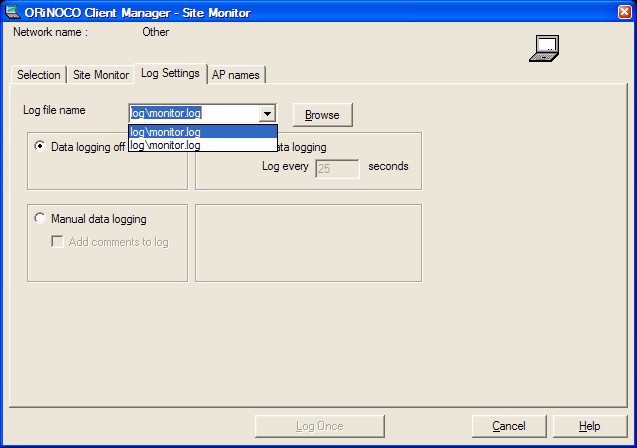The image size is (637, 448).
Task: Click the 'seconds' label text
Action: click(x=388, y=166)
